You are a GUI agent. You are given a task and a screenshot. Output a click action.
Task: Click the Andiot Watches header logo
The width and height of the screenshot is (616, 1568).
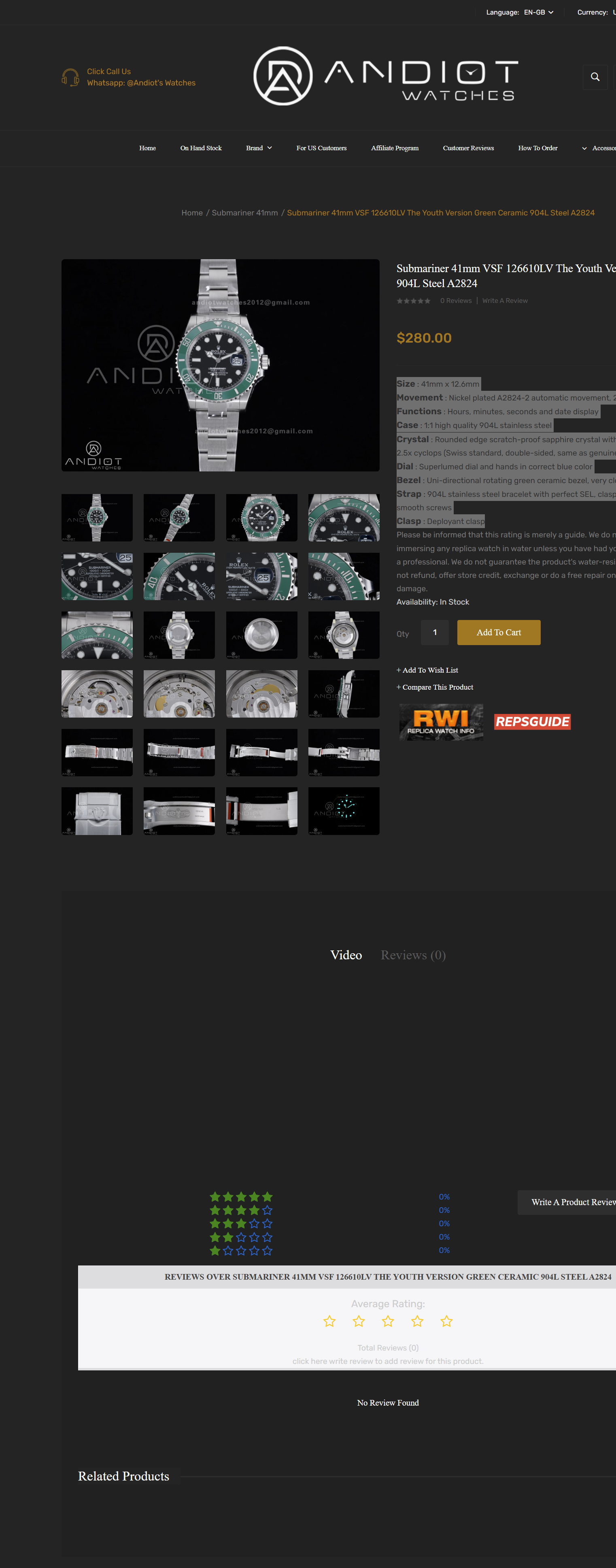coord(386,76)
